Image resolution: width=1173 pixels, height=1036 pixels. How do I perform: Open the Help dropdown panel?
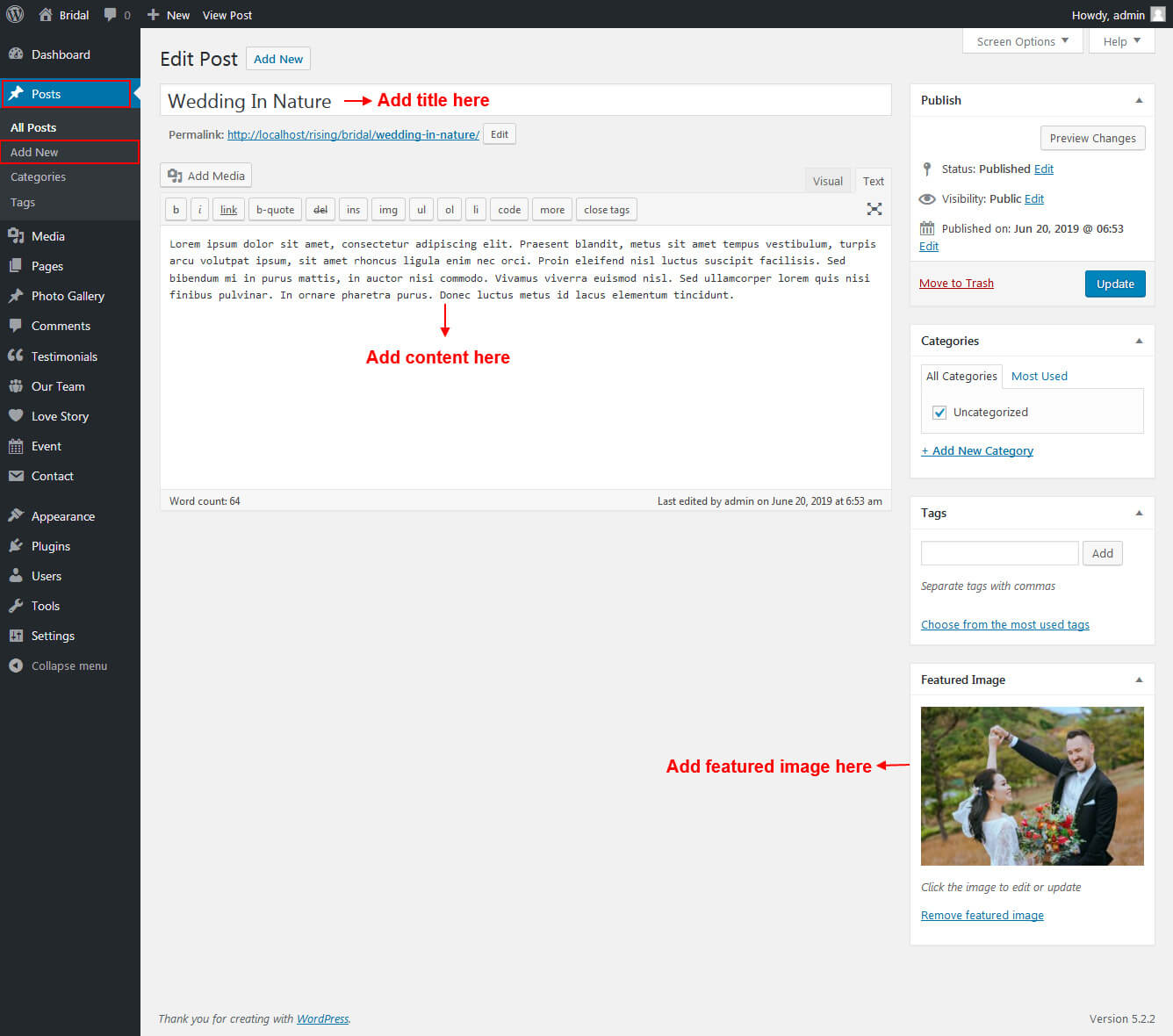(1121, 41)
